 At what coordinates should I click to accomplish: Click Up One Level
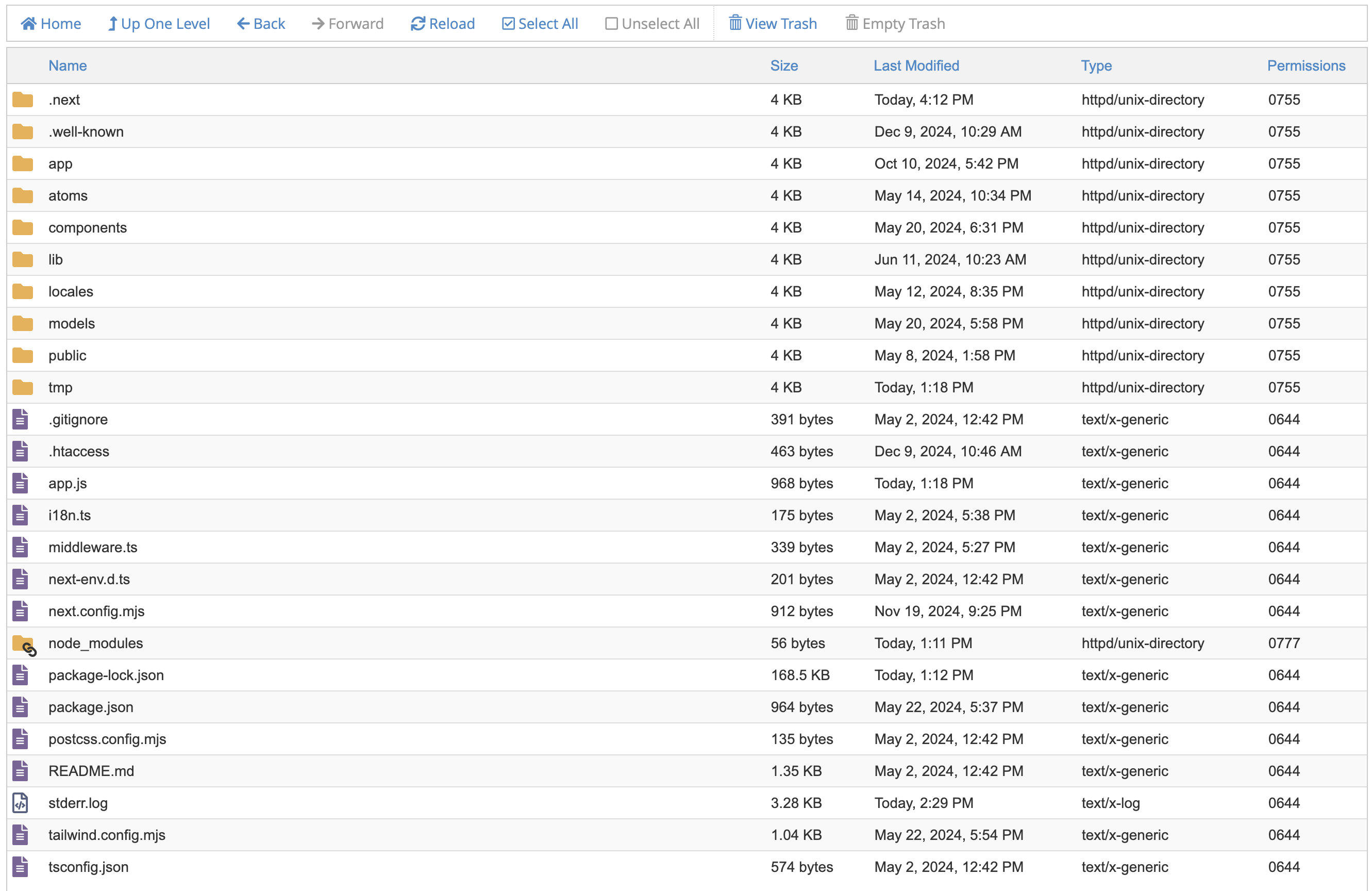point(159,24)
